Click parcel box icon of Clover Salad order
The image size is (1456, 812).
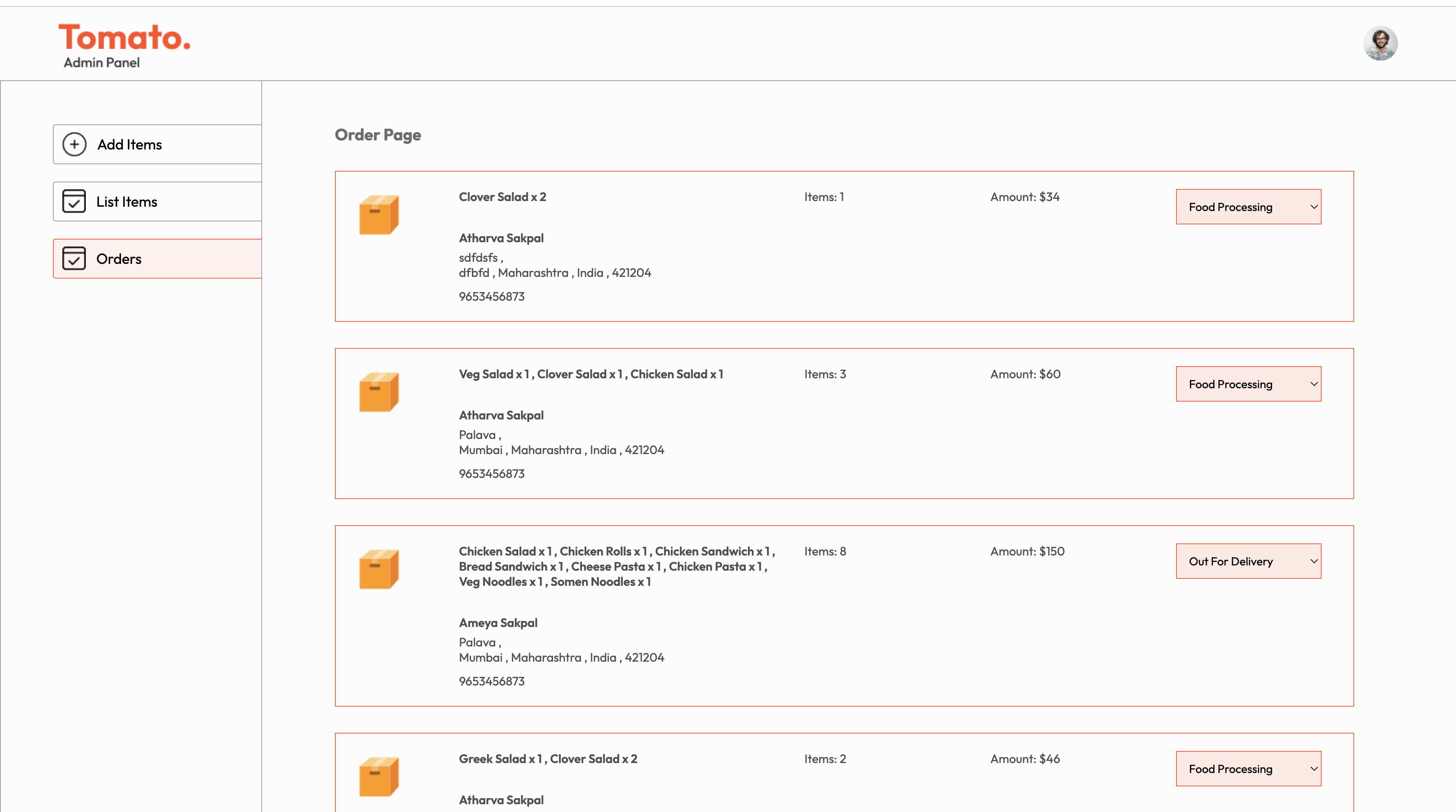379,215
